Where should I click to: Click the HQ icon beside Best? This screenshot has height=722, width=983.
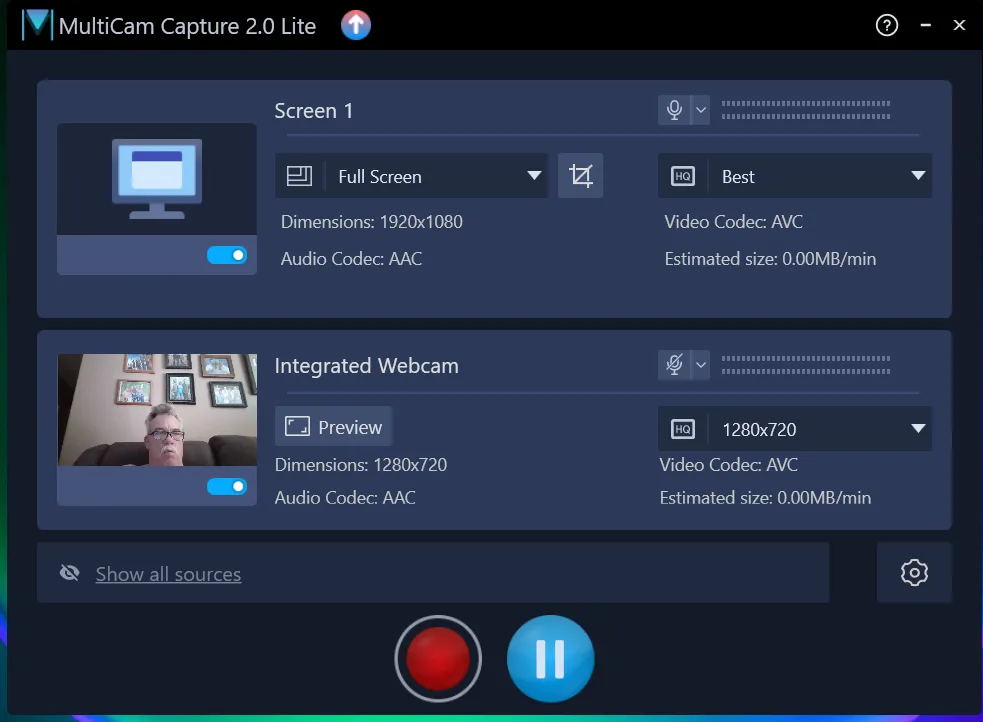coord(683,176)
